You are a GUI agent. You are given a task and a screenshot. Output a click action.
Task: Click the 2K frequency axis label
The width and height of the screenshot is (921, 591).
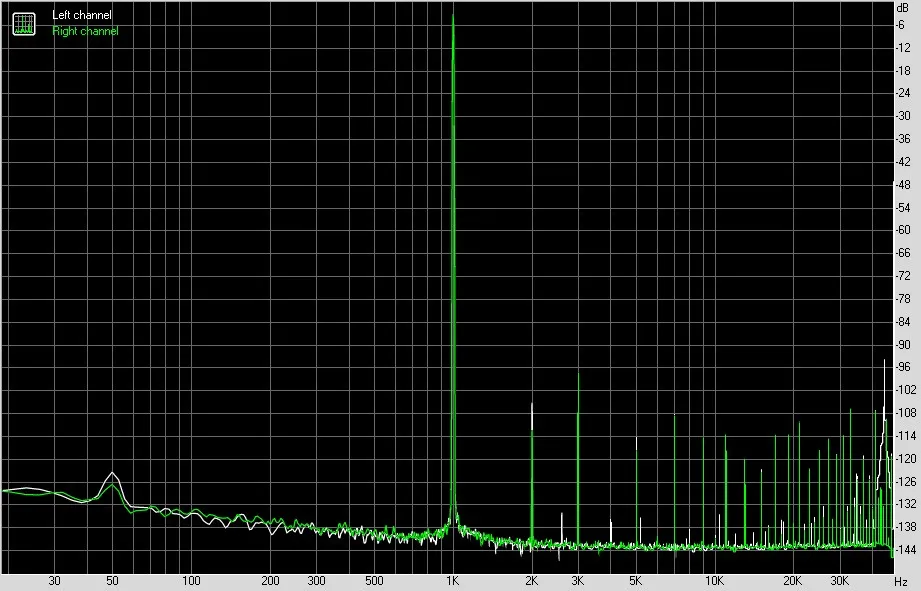(x=532, y=581)
